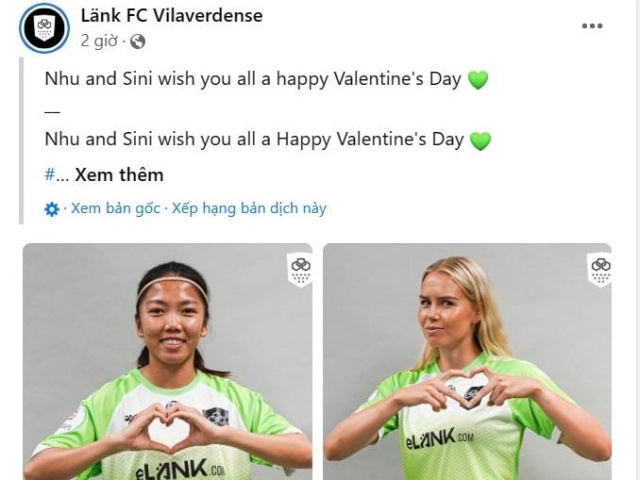640x480 pixels.
Task: Open the Länk FC Vilaverdense page name
Action: pyautogui.click(x=171, y=16)
